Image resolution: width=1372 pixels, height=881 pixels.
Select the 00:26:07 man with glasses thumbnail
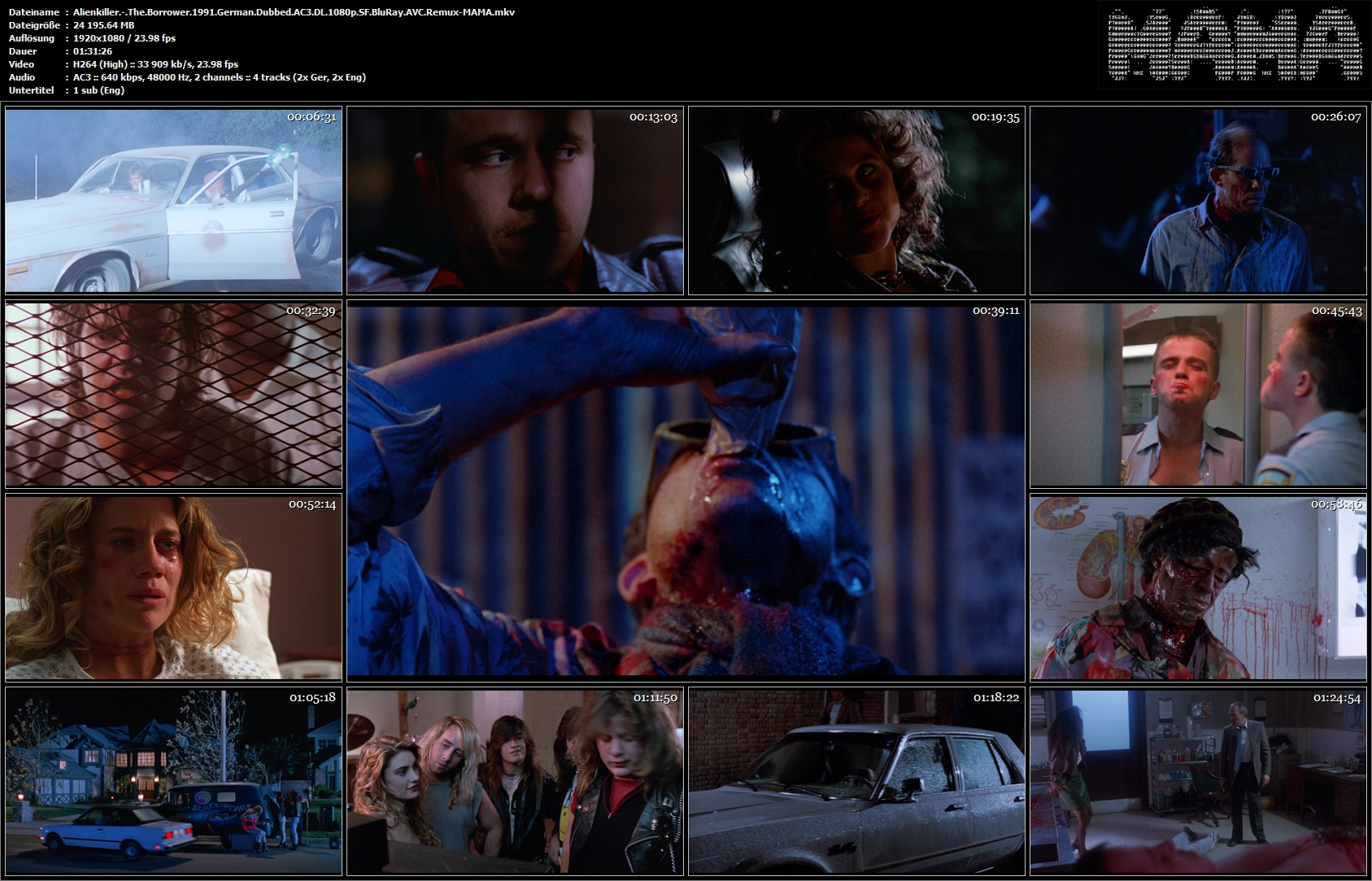[x=1198, y=200]
